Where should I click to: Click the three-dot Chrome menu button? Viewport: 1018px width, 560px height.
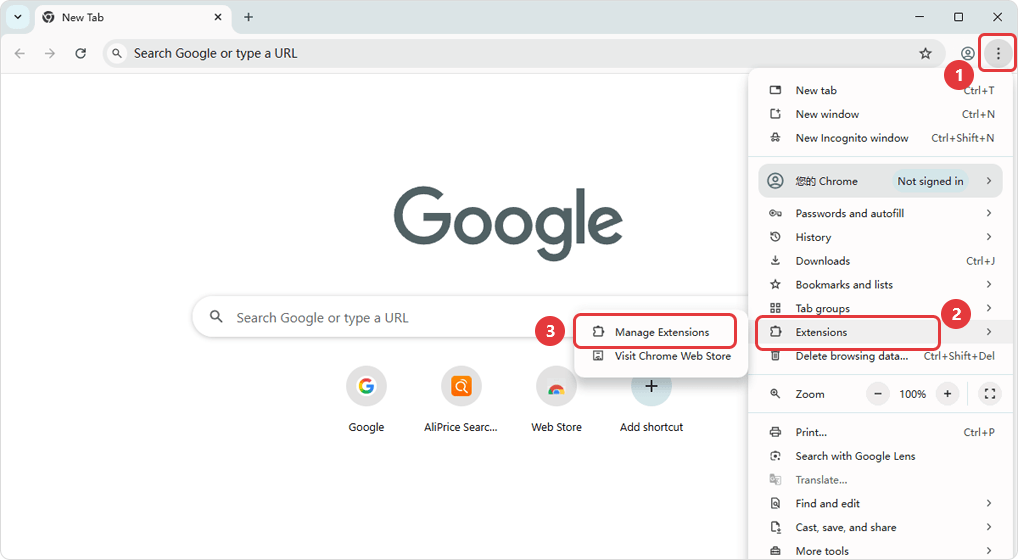pyautogui.click(x=997, y=53)
